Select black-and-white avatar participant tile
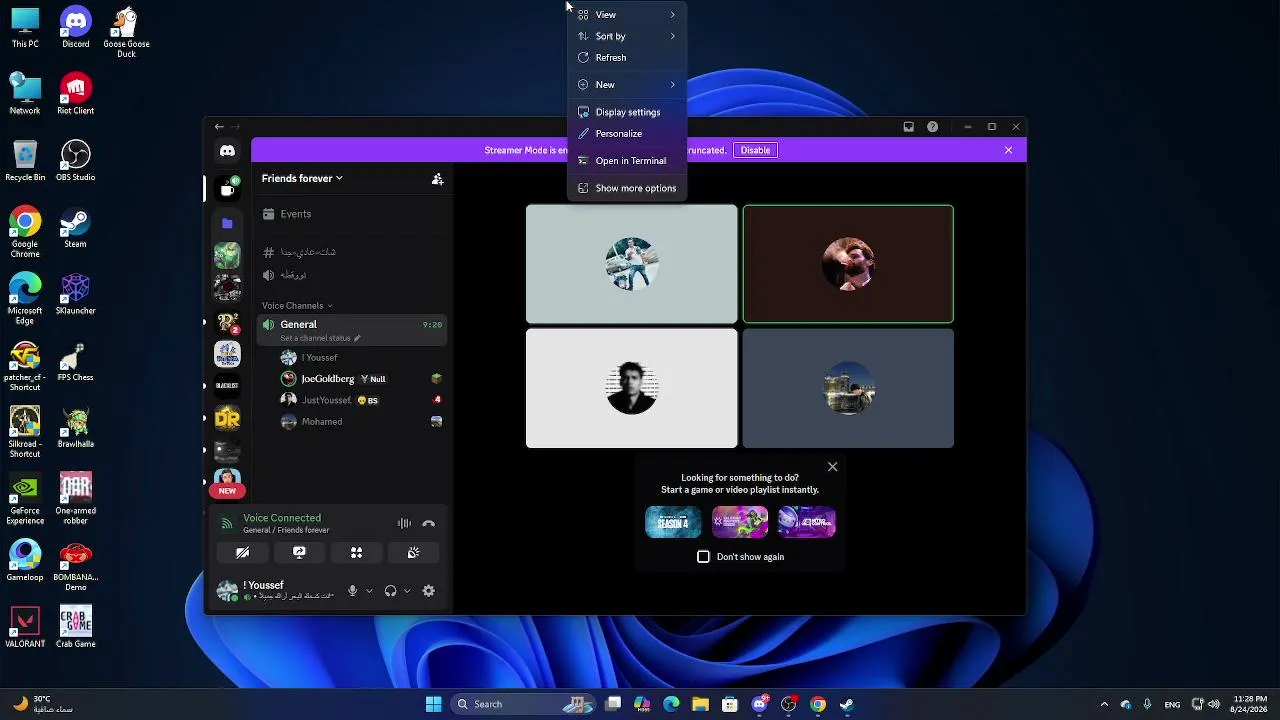The height and width of the screenshot is (720, 1280). pyautogui.click(x=632, y=389)
